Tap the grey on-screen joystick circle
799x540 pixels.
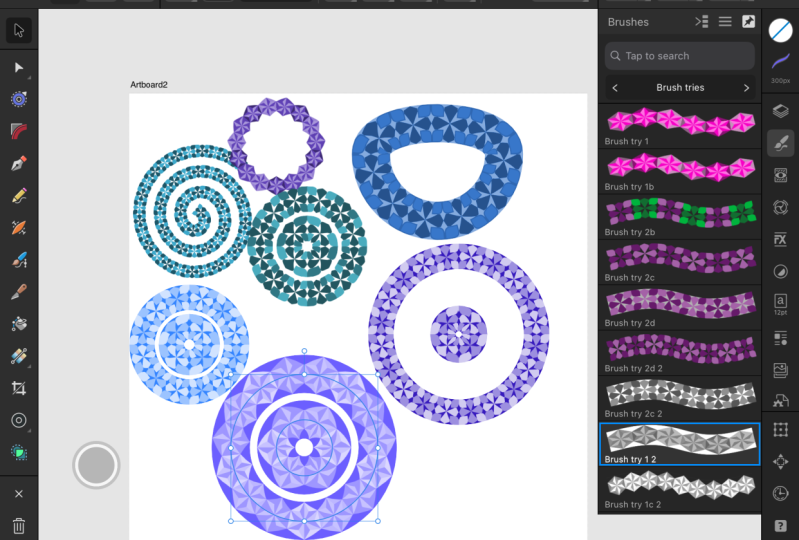click(x=96, y=465)
